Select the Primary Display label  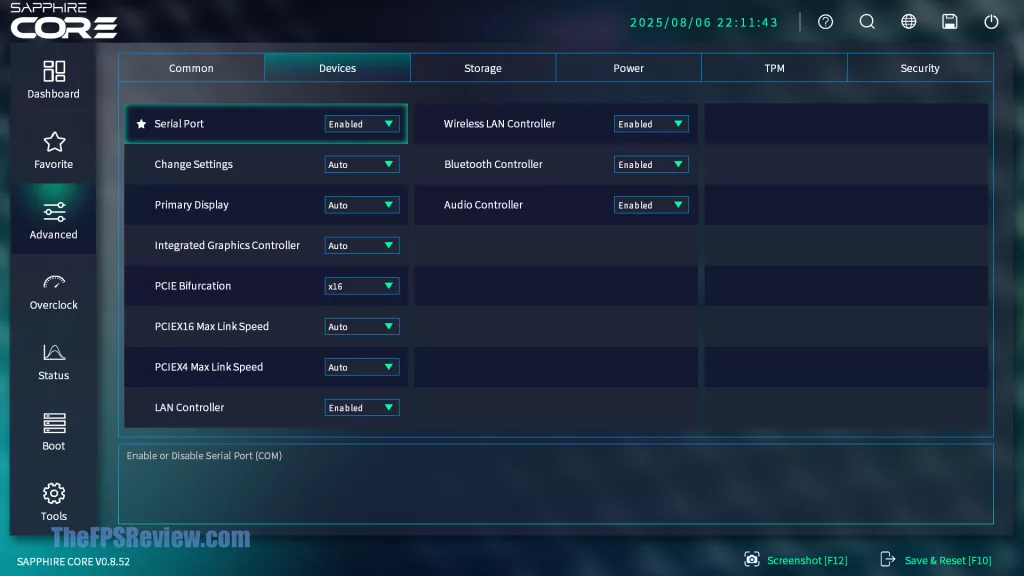click(191, 204)
